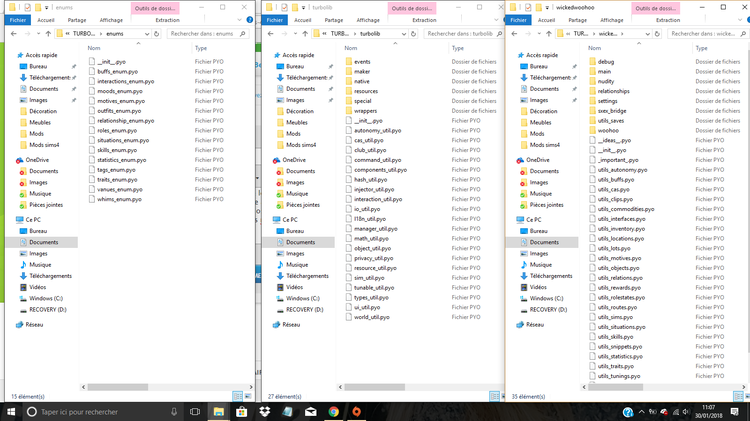Open Dropbox from the taskbar
Viewport: 750px width, 421px height.
coord(265,411)
